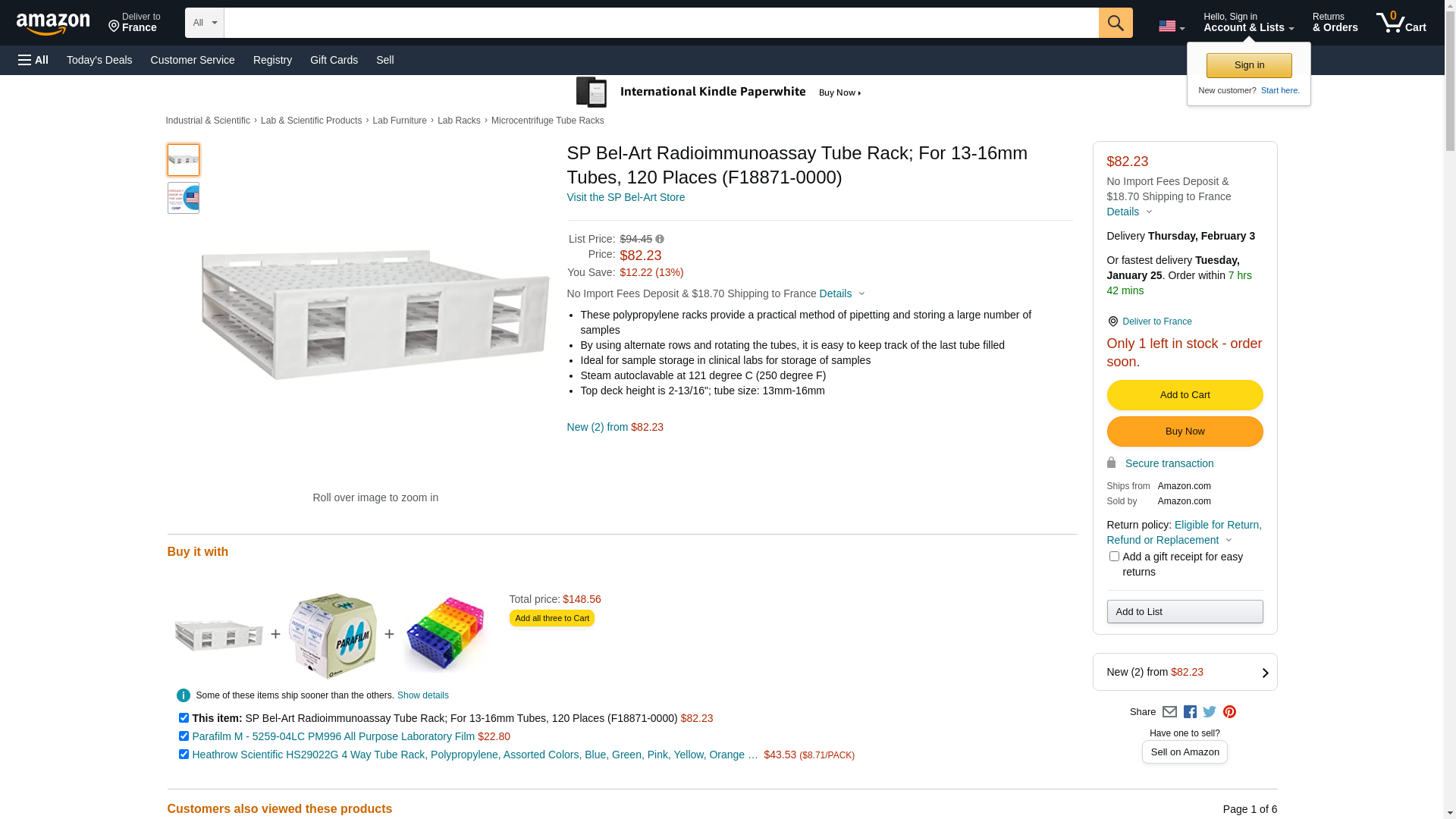The image size is (1456, 819).
Task: Toggle the gift receipt checkbox
Action: [1114, 557]
